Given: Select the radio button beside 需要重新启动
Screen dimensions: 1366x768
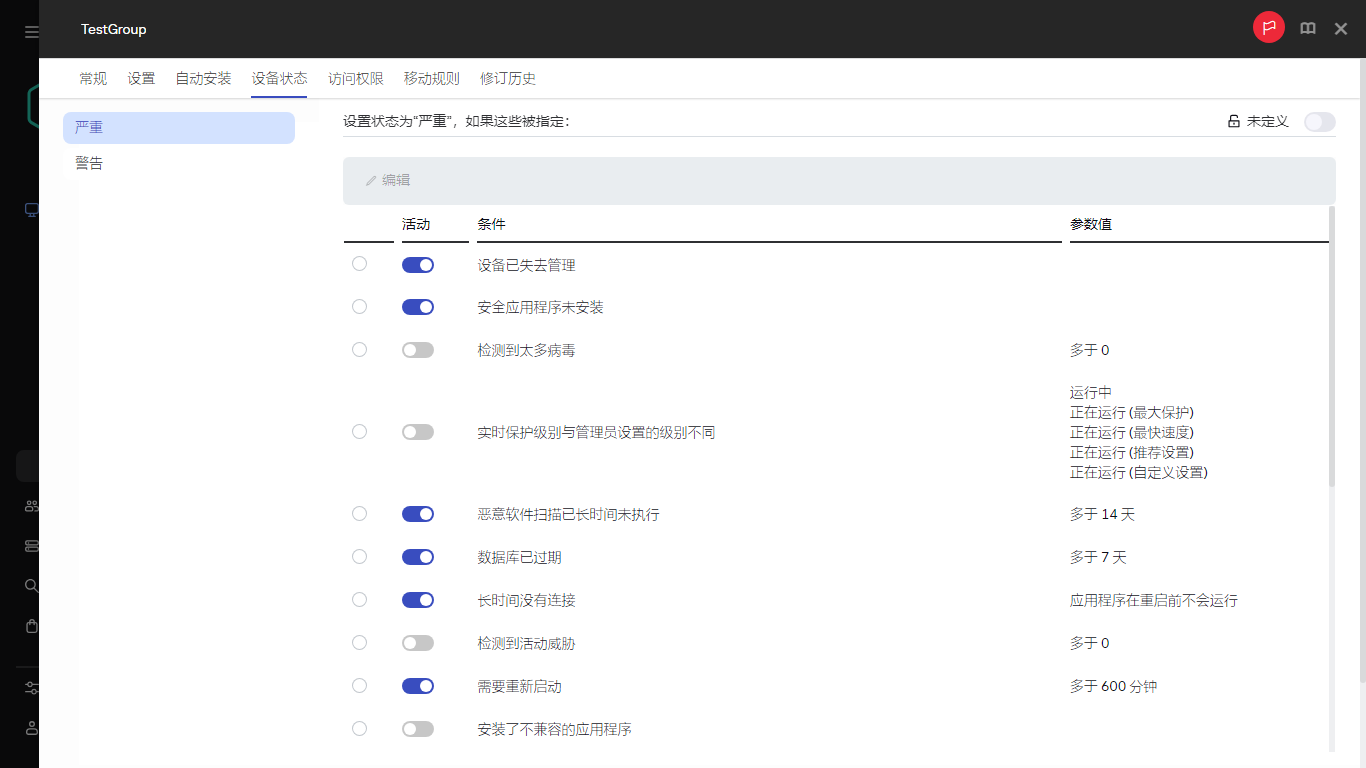Looking at the screenshot, I should click(359, 686).
